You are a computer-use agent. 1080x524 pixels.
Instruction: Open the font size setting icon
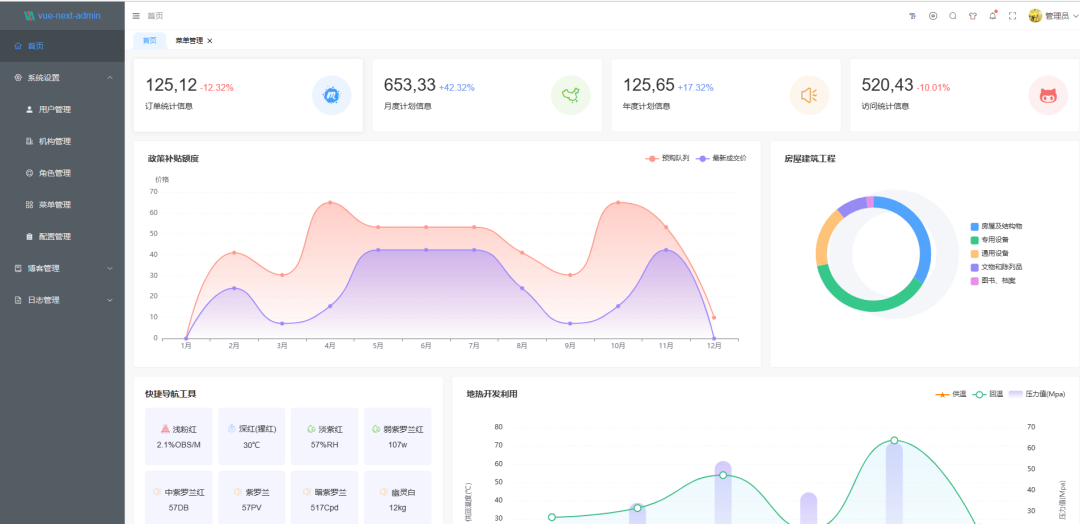coord(912,16)
